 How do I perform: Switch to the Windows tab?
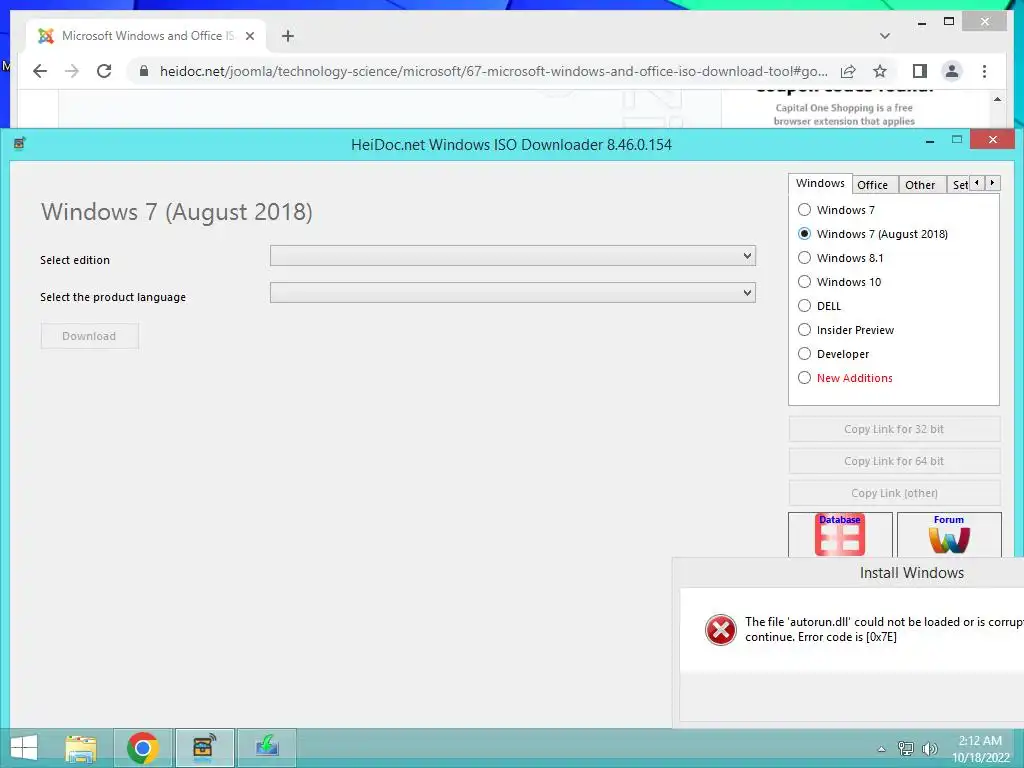pos(820,184)
